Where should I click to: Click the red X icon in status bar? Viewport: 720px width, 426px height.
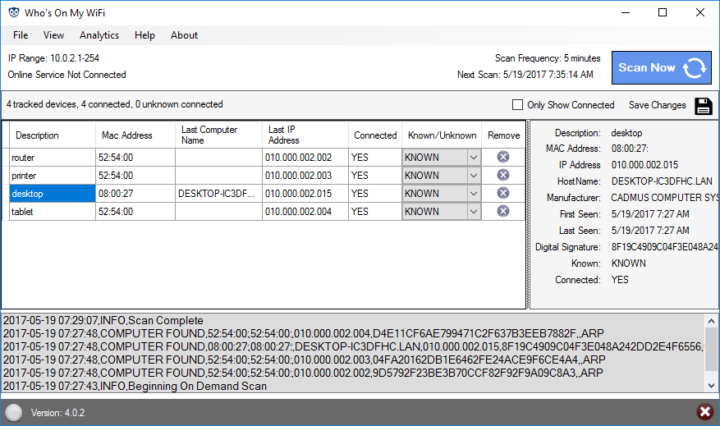[x=704, y=413]
